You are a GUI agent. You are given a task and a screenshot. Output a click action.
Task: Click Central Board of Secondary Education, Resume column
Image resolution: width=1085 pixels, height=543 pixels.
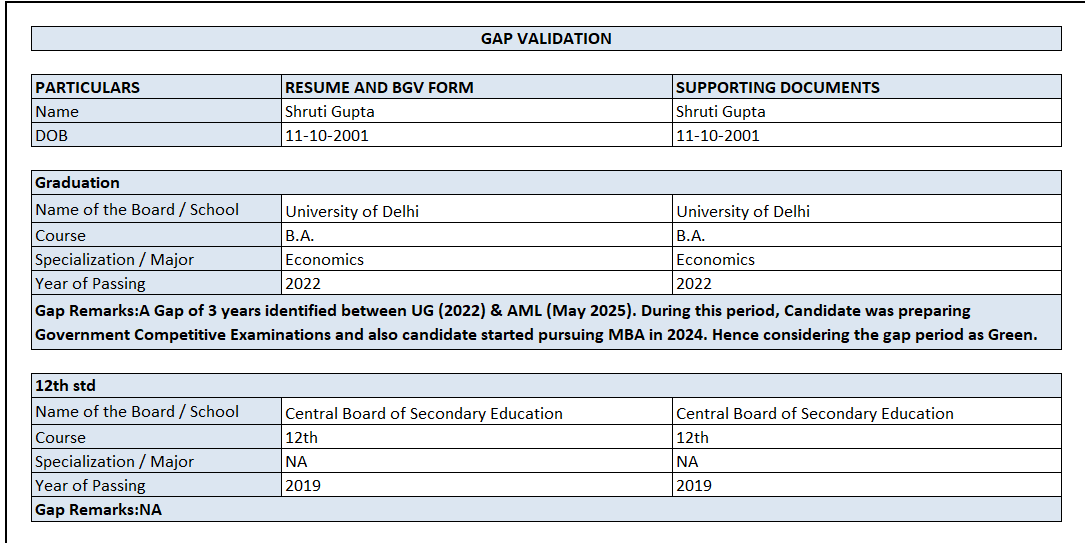tap(424, 413)
